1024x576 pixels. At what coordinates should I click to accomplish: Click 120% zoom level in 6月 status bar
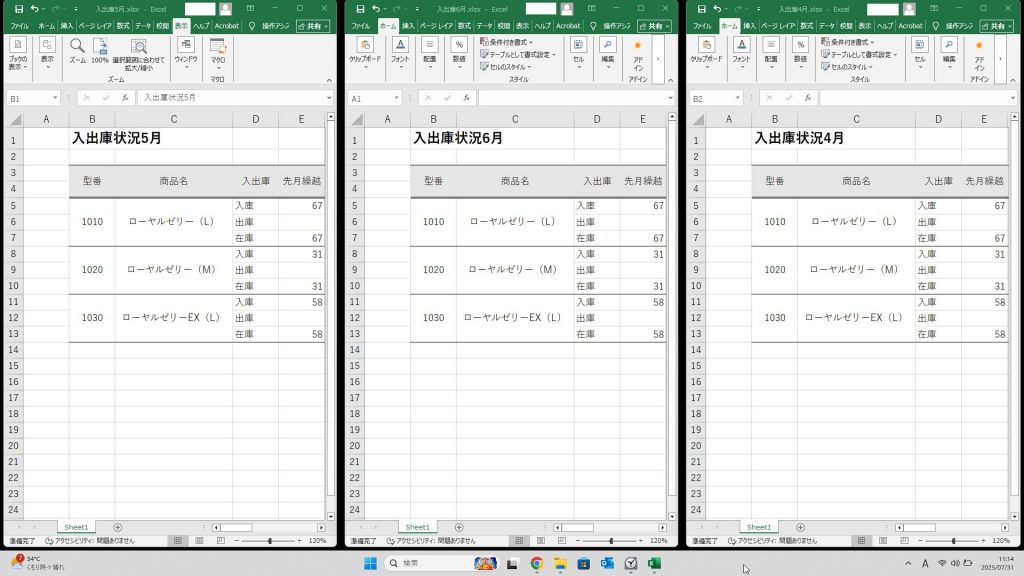click(658, 541)
